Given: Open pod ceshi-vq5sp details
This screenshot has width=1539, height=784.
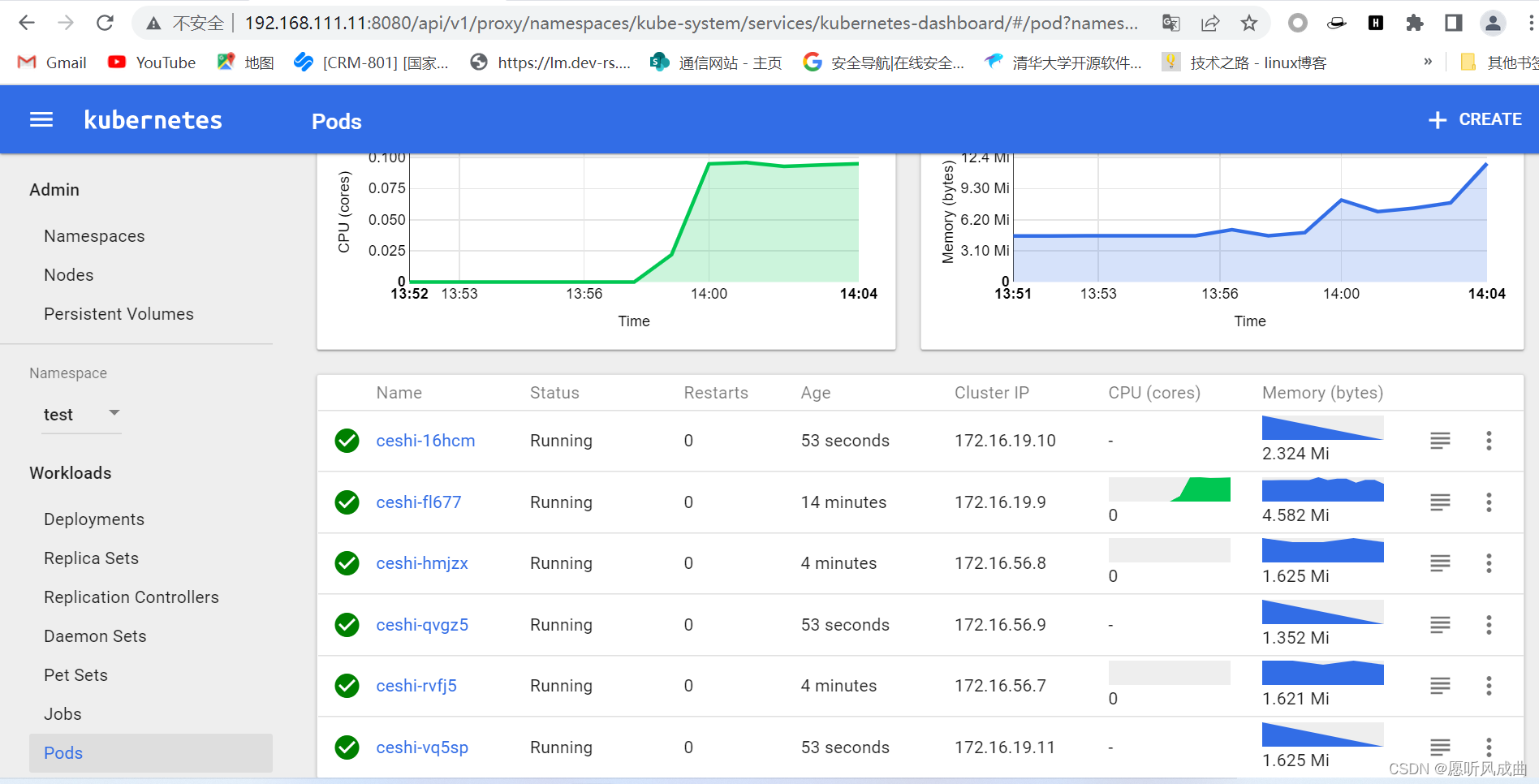Looking at the screenshot, I should (422, 747).
